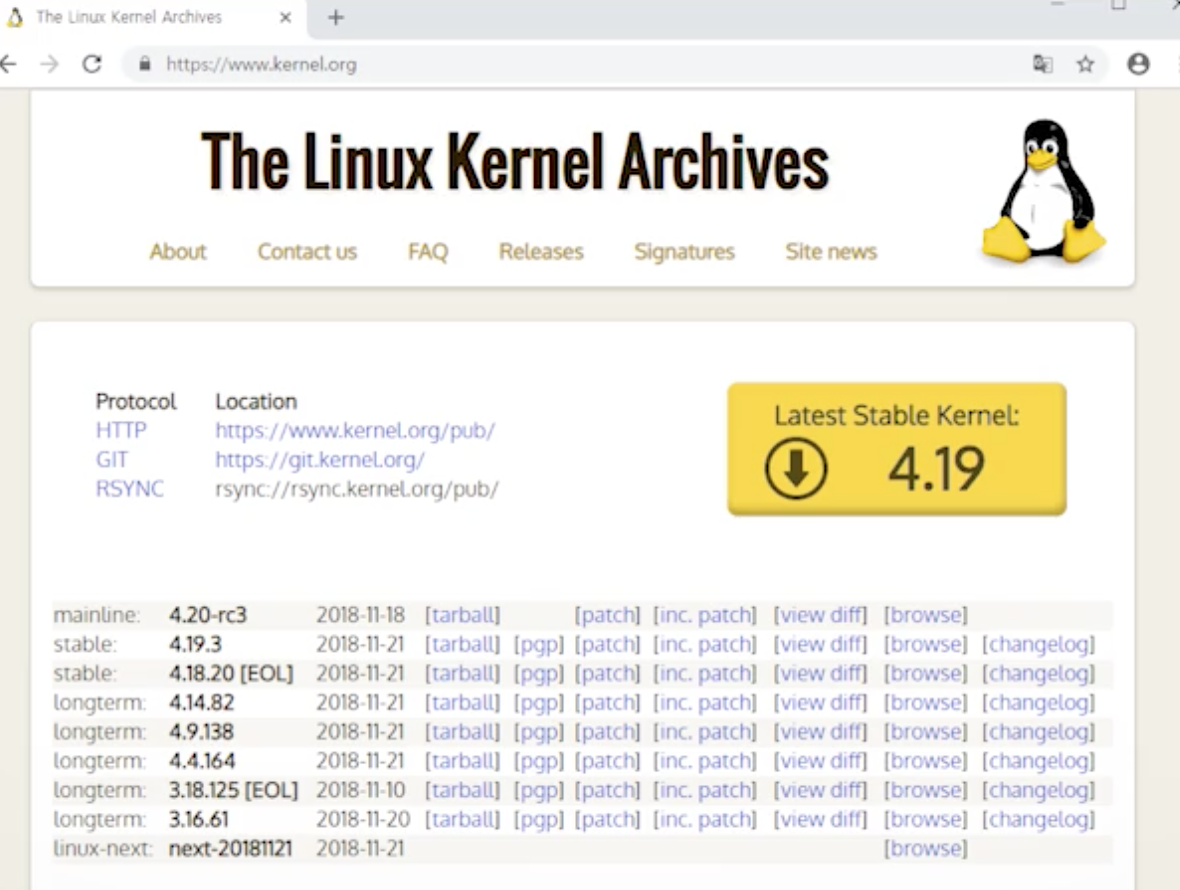Open the About menu item
Viewport: 1180px width, 890px height.
[x=178, y=251]
